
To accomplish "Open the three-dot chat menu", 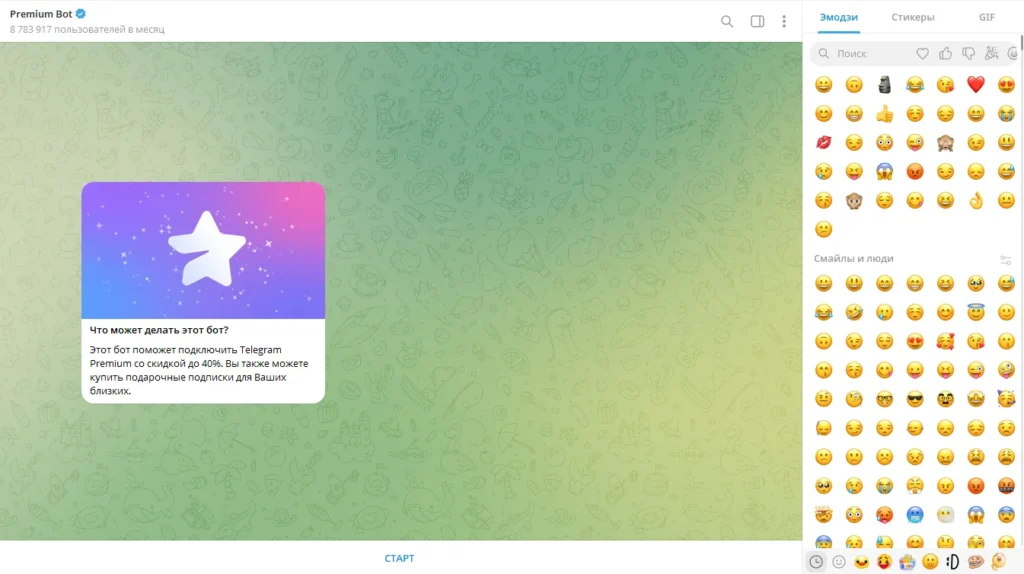I will (784, 22).
